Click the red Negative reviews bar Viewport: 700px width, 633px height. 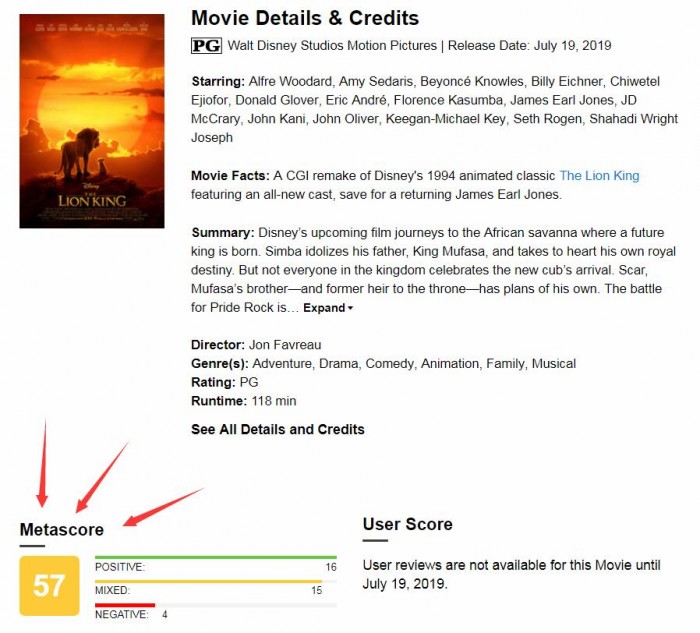point(125,604)
